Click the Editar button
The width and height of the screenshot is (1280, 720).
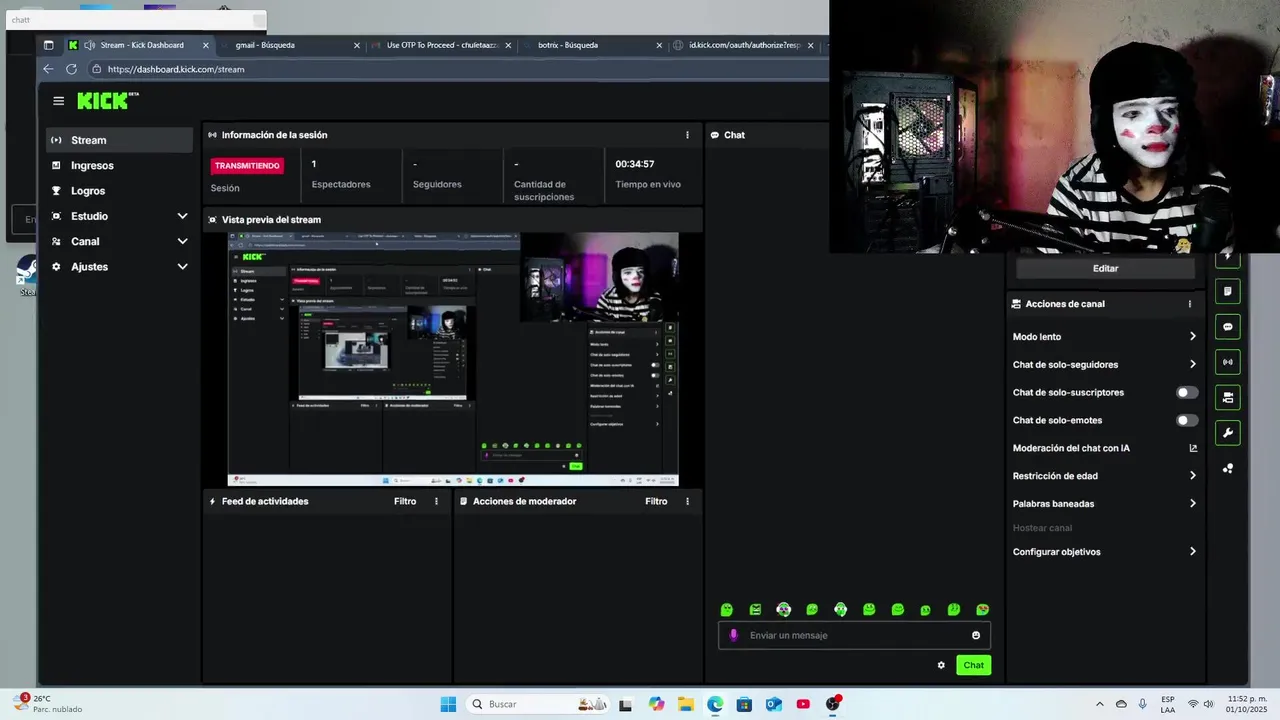1105,268
